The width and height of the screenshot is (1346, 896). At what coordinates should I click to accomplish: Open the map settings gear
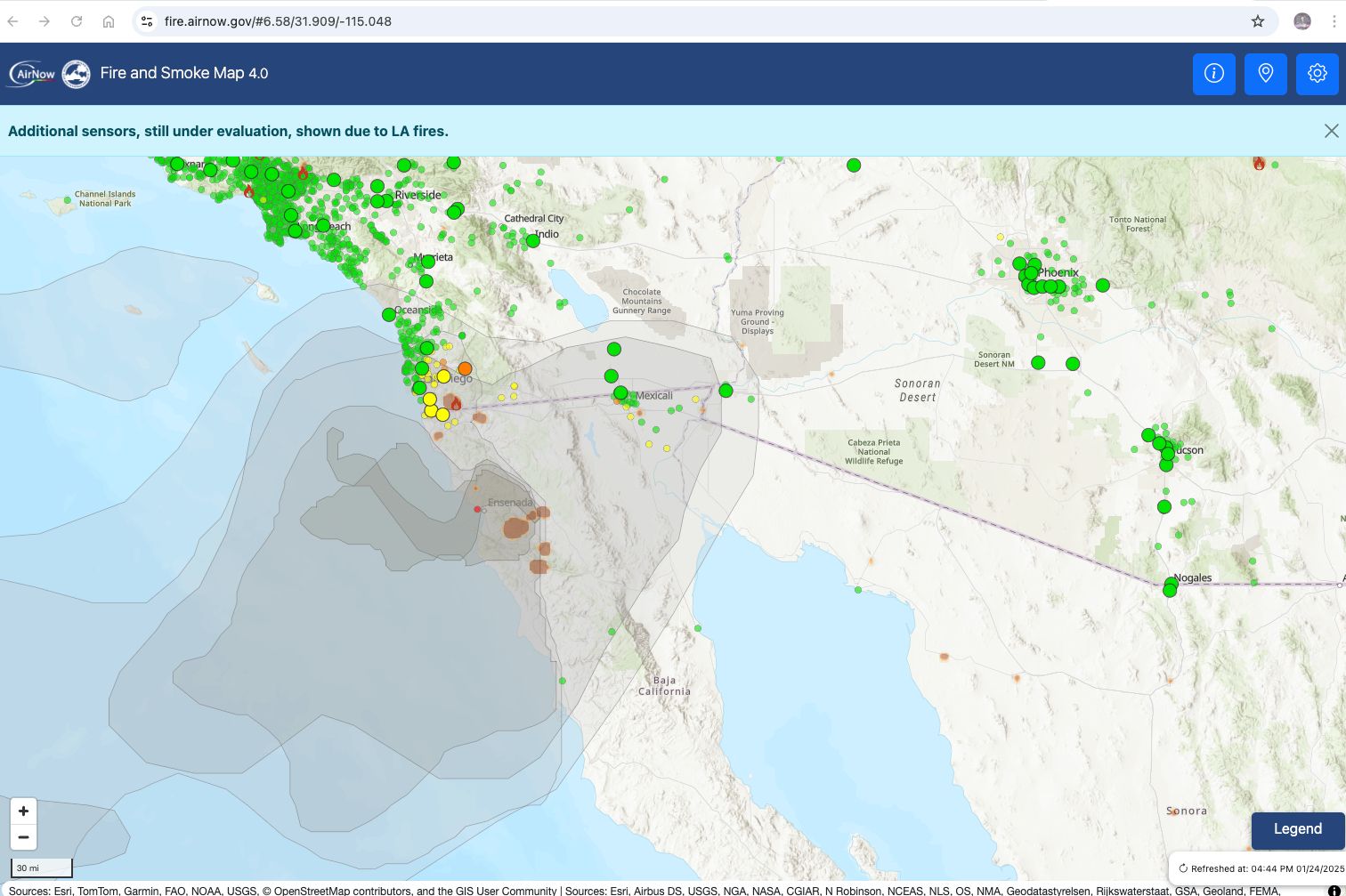coord(1317,73)
